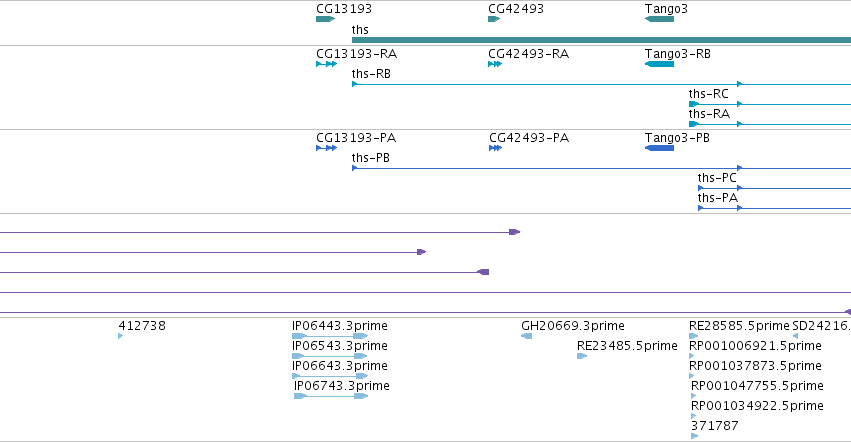Click the ths-RC transcript label

[x=709, y=94]
